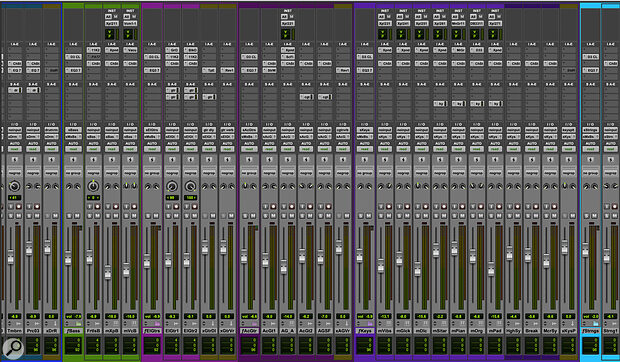Click the pan value display on Tmbrn
The width and height of the screenshot is (620, 362).
point(14,197)
